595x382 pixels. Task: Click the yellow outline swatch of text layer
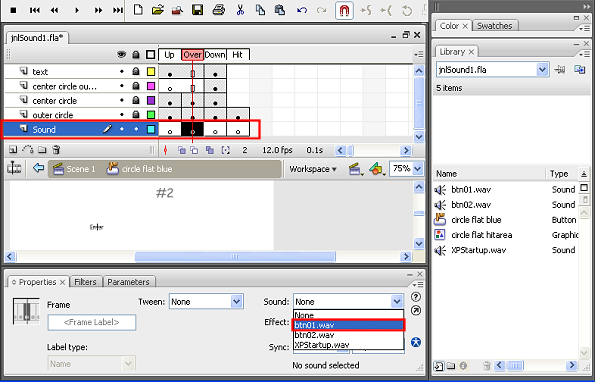coord(151,71)
